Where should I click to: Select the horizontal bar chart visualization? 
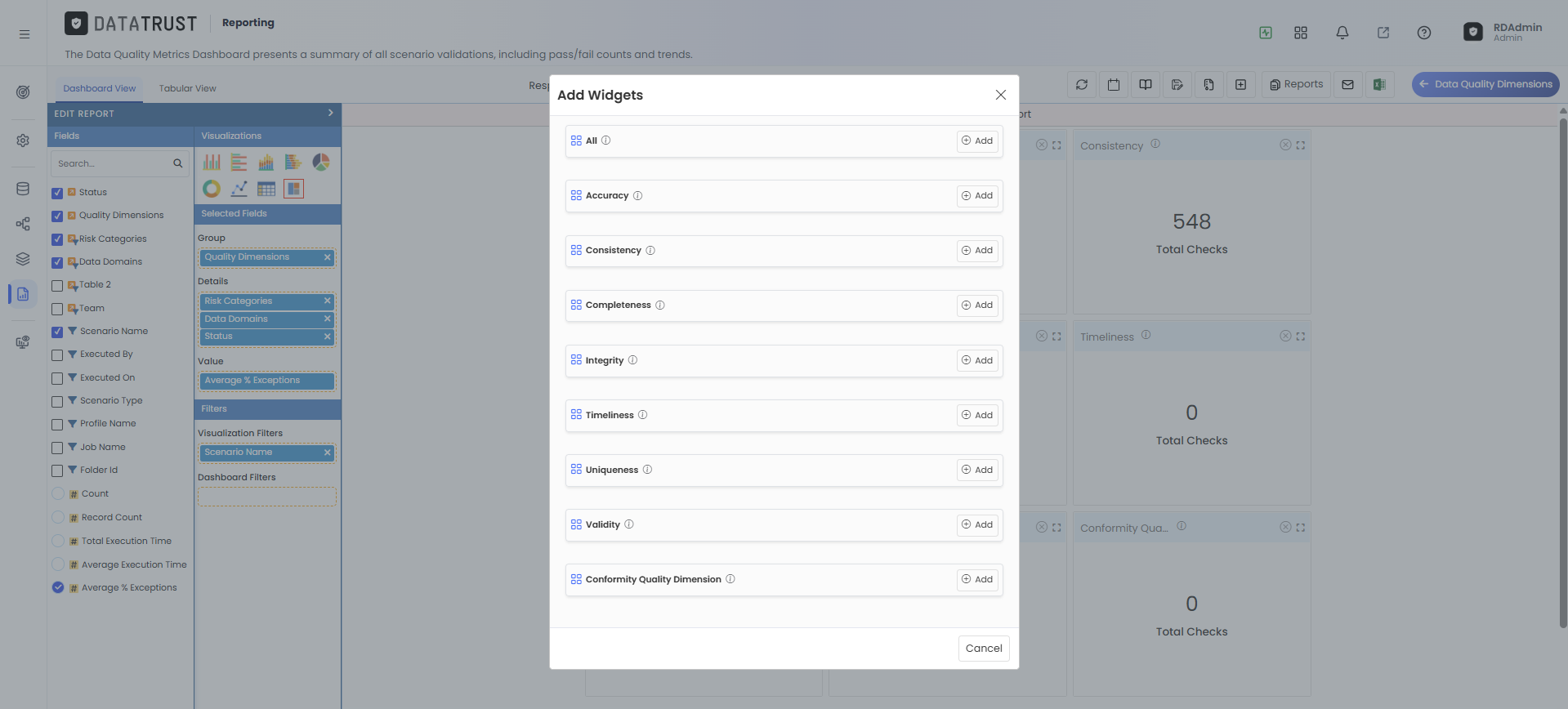pos(239,162)
